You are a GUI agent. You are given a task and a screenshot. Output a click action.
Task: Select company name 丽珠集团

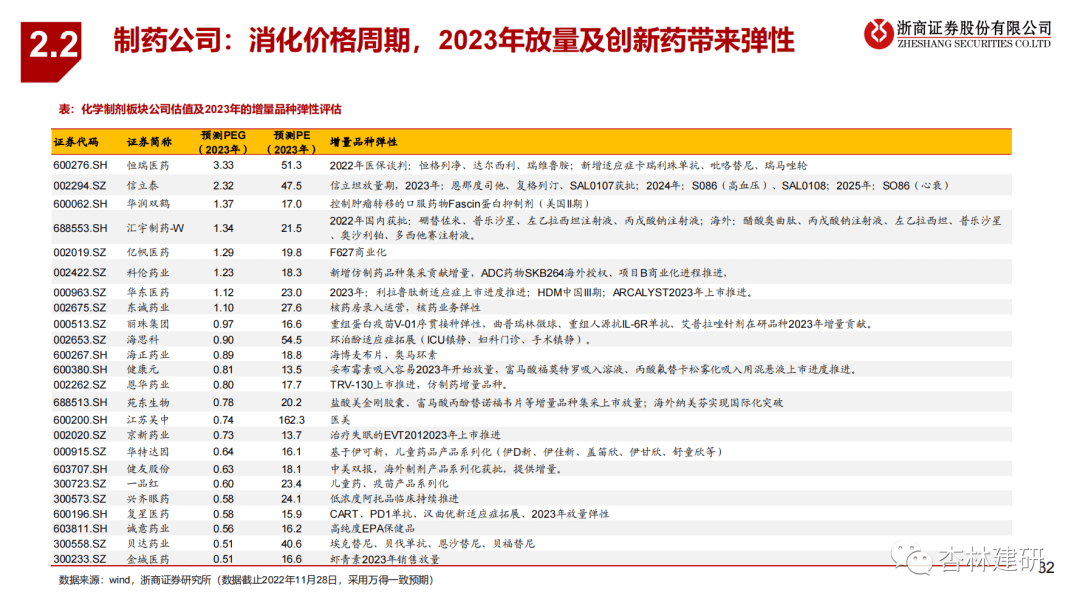pos(147,324)
